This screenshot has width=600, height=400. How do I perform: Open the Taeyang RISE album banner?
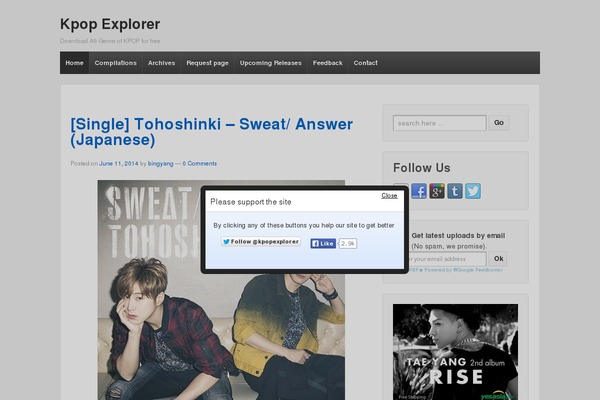[455, 352]
